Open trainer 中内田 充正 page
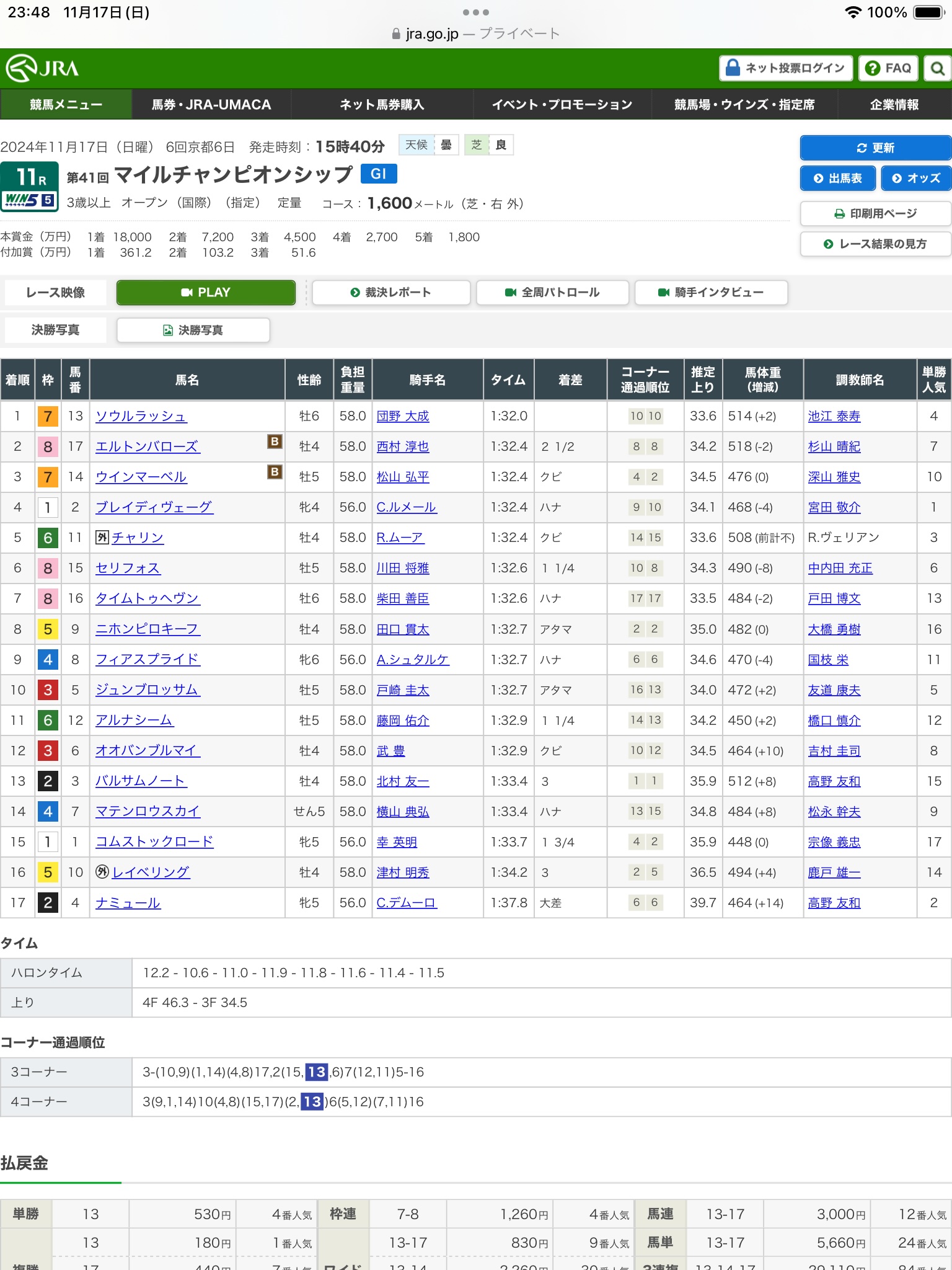 click(840, 568)
